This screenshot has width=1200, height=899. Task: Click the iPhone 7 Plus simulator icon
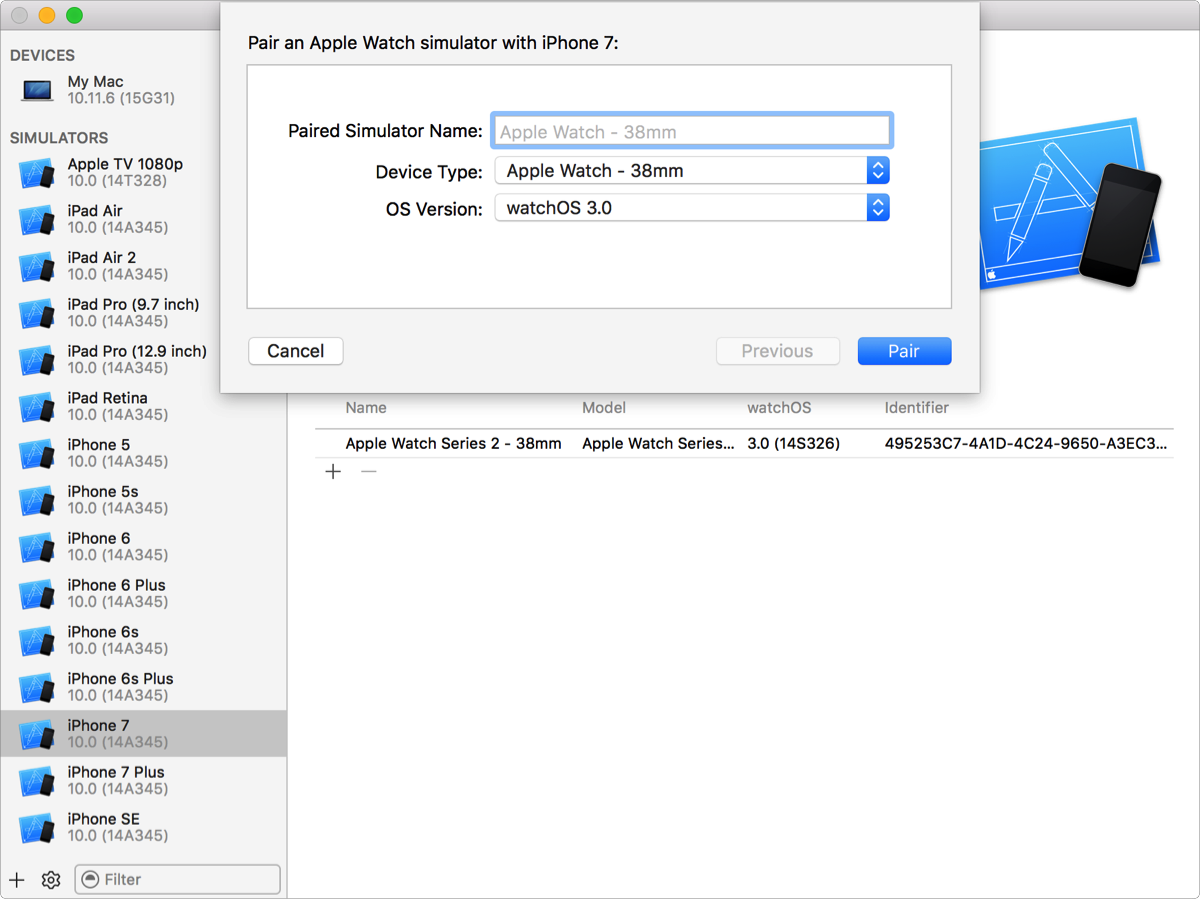(36, 781)
